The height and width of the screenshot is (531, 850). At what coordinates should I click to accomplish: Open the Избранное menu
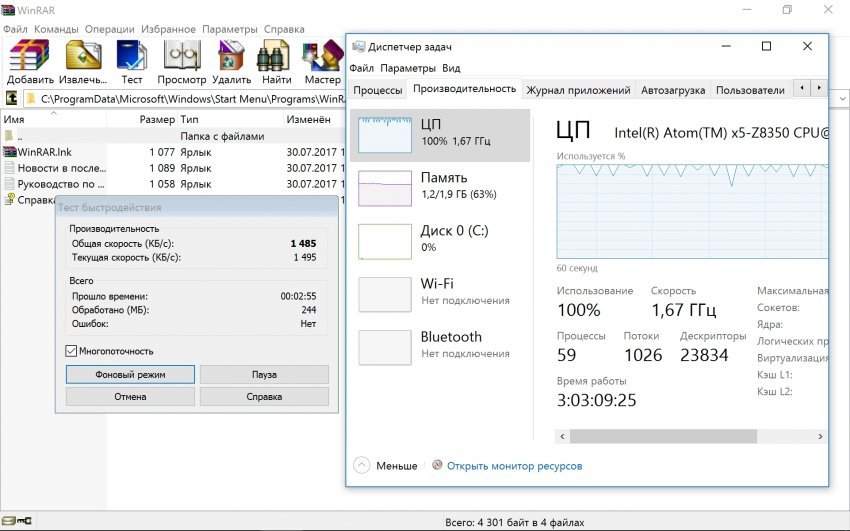pos(169,29)
